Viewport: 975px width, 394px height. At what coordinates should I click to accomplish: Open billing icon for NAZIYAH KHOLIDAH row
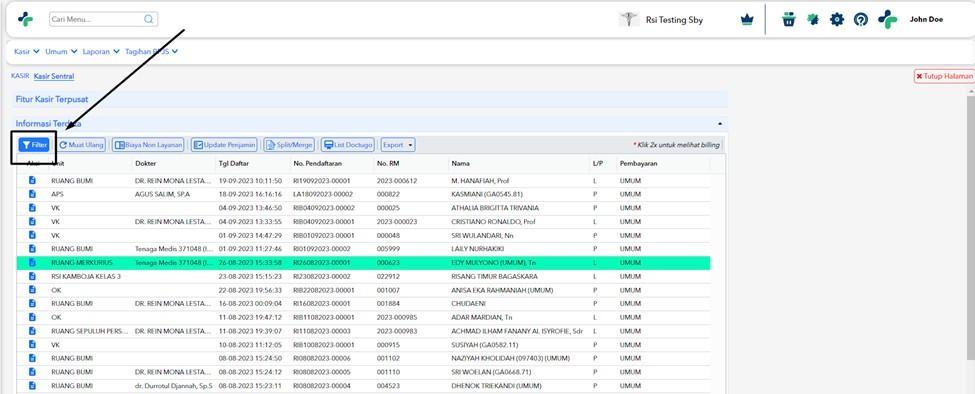tap(32, 358)
